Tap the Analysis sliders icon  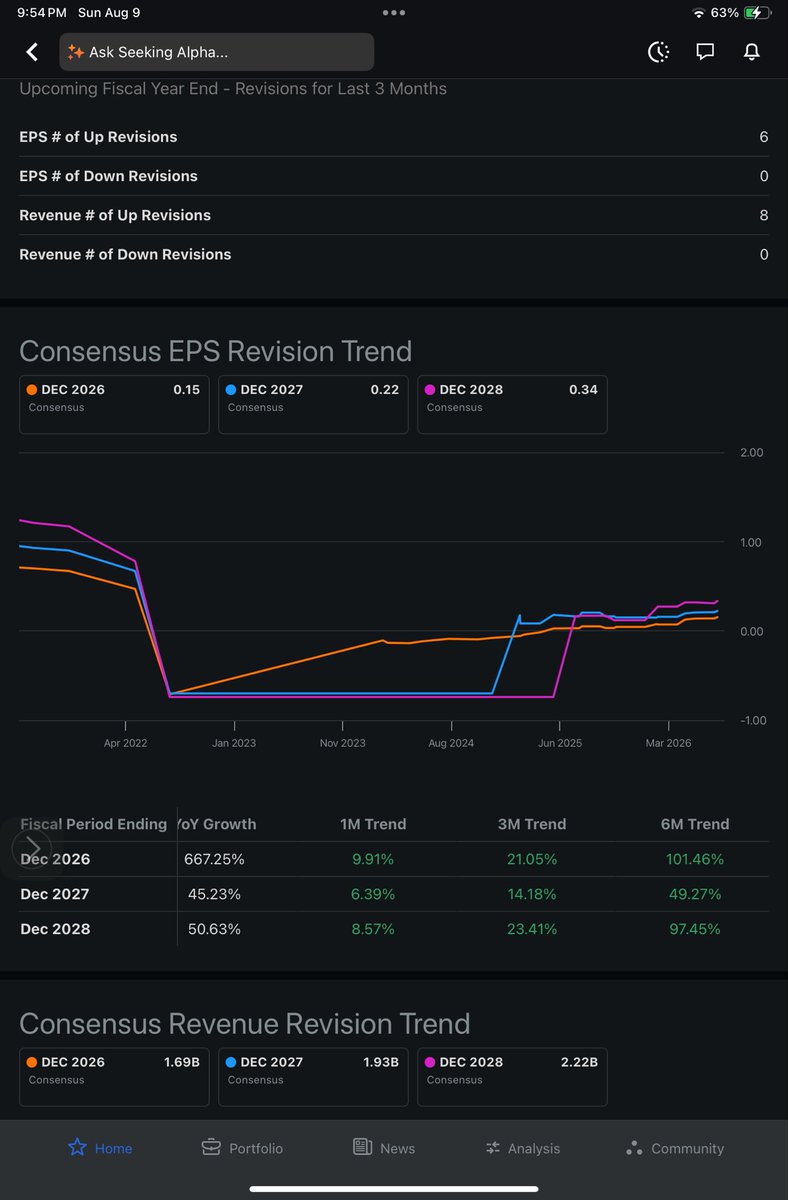click(x=493, y=1148)
